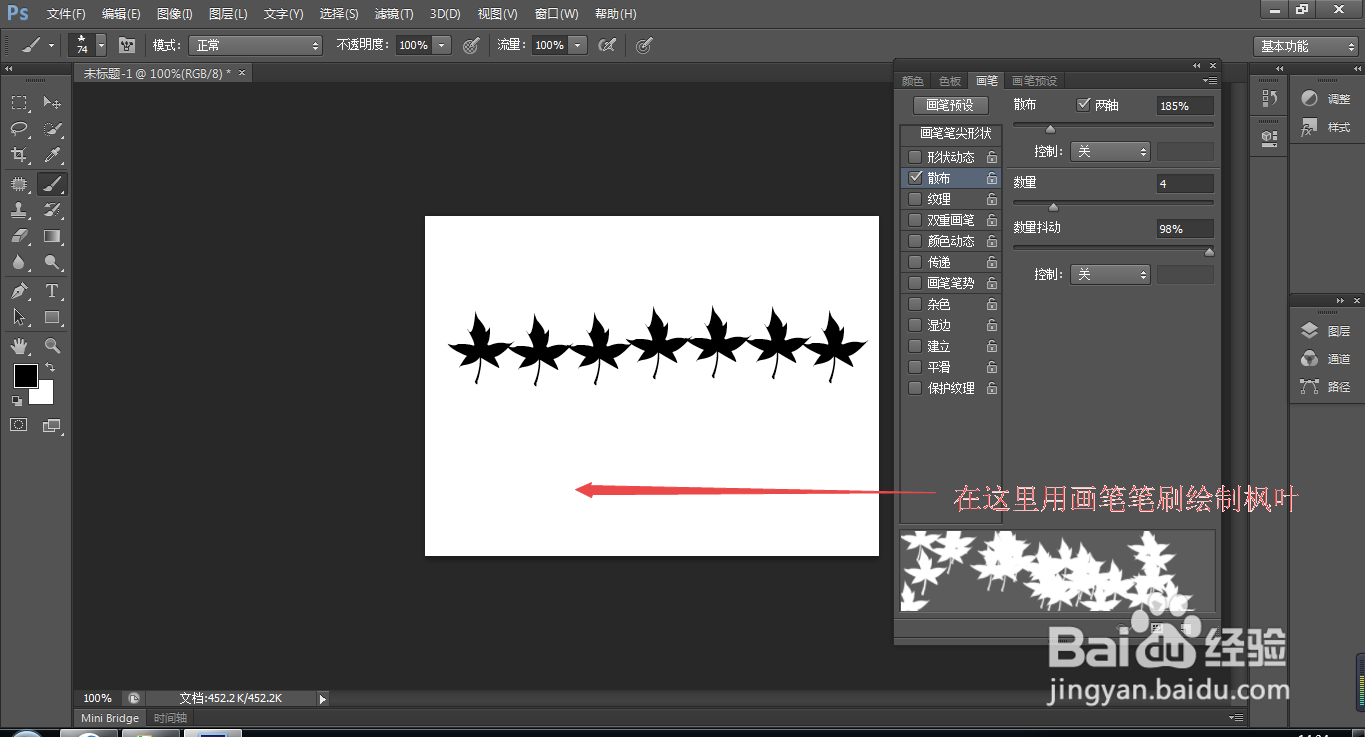Screen dimensions: 1365x737
Task: Enable the 画笔笔势 checkbox
Action: [915, 283]
